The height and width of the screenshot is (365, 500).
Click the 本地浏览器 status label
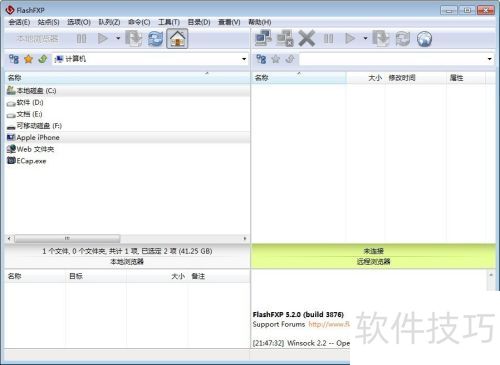(127, 261)
